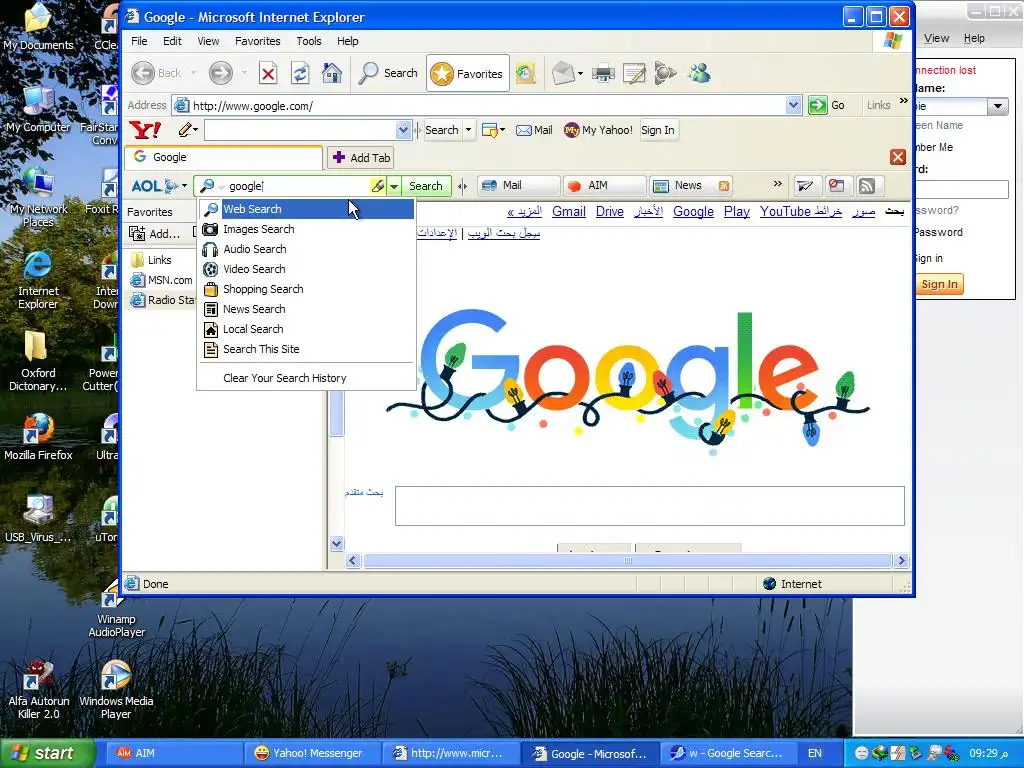
Task: Click the green AOL Search button
Action: [426, 186]
